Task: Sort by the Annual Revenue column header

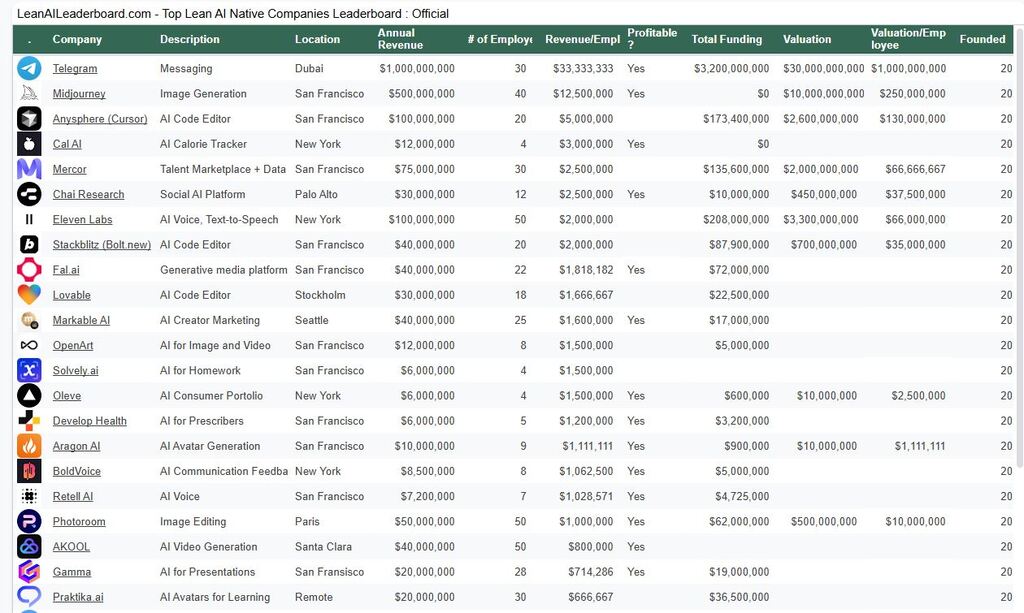Action: coord(400,39)
